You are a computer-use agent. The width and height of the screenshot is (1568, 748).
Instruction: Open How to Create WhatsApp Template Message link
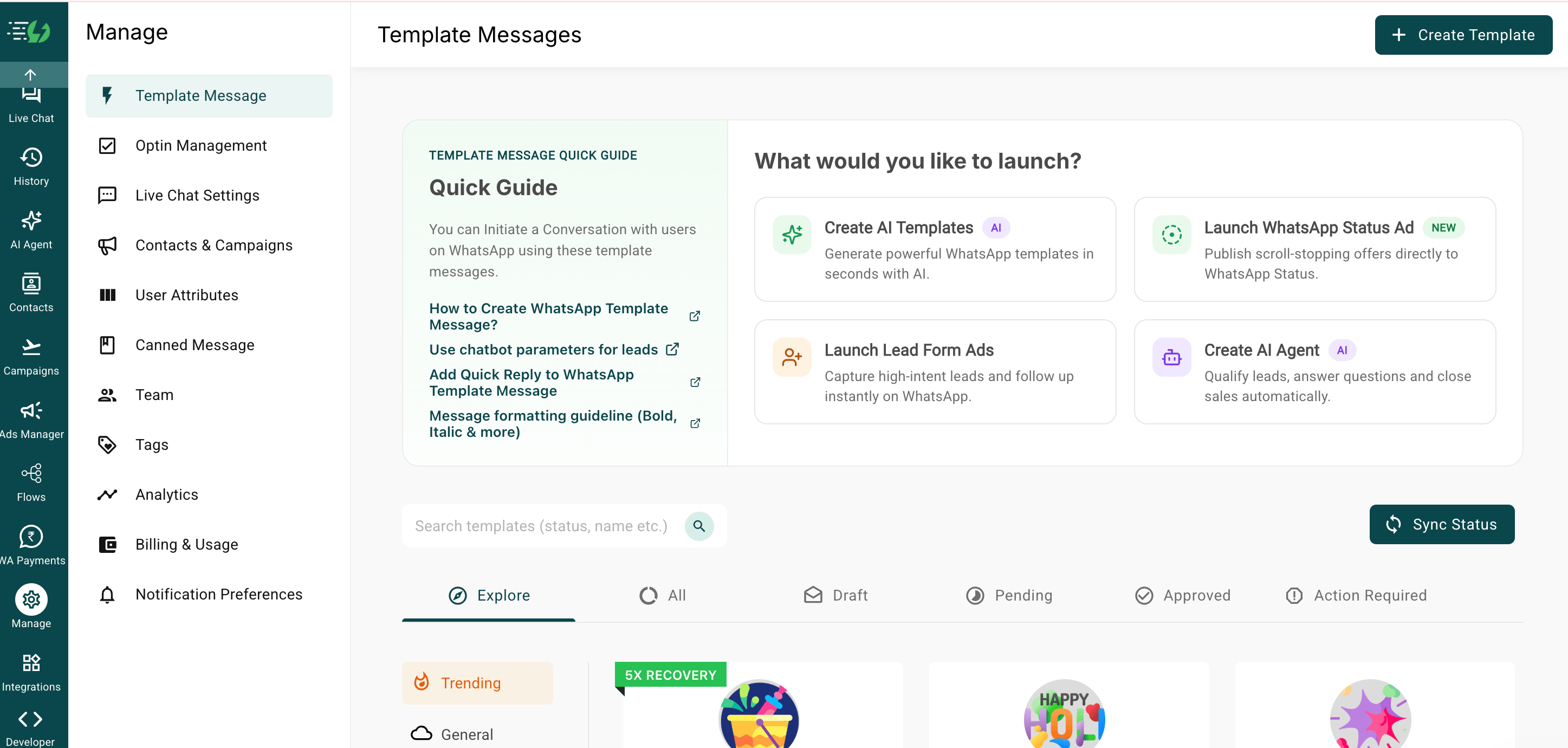point(548,316)
